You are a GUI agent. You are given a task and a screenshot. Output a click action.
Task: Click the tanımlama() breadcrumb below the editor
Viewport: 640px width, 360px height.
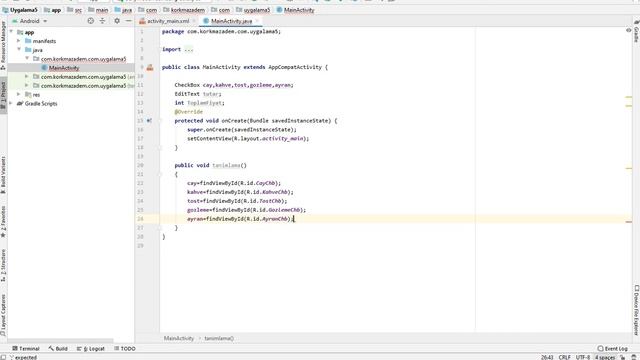point(219,338)
